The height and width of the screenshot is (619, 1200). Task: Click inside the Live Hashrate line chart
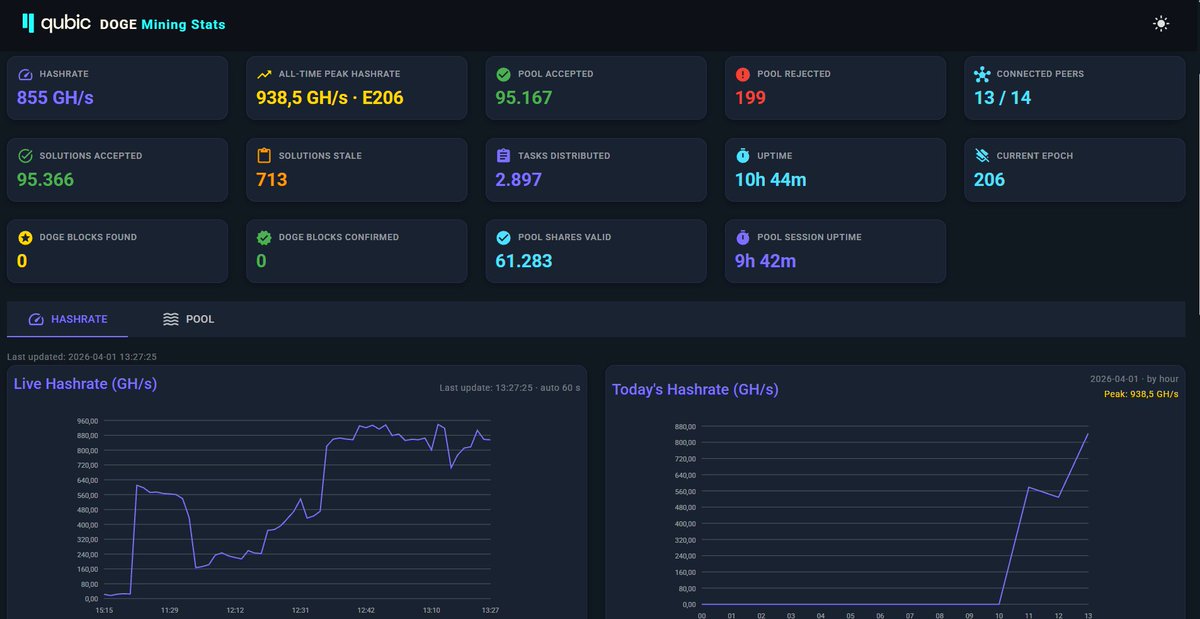point(297,510)
